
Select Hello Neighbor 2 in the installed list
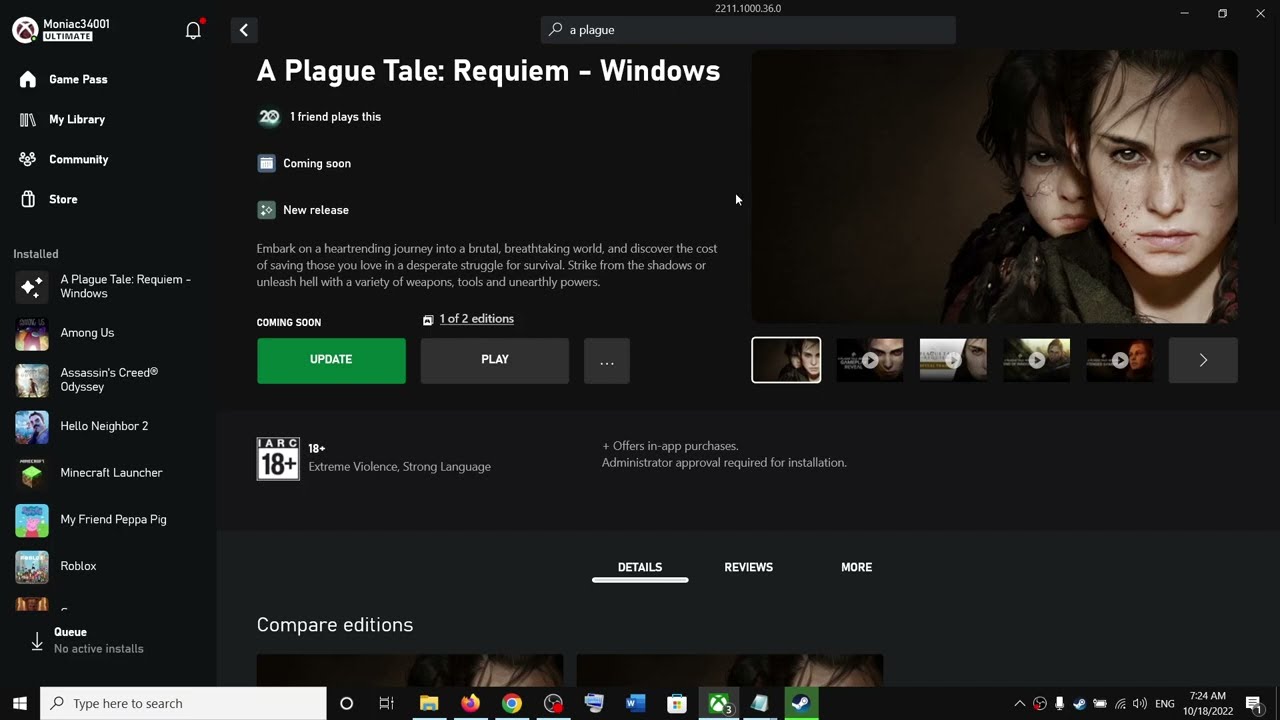tap(108, 426)
